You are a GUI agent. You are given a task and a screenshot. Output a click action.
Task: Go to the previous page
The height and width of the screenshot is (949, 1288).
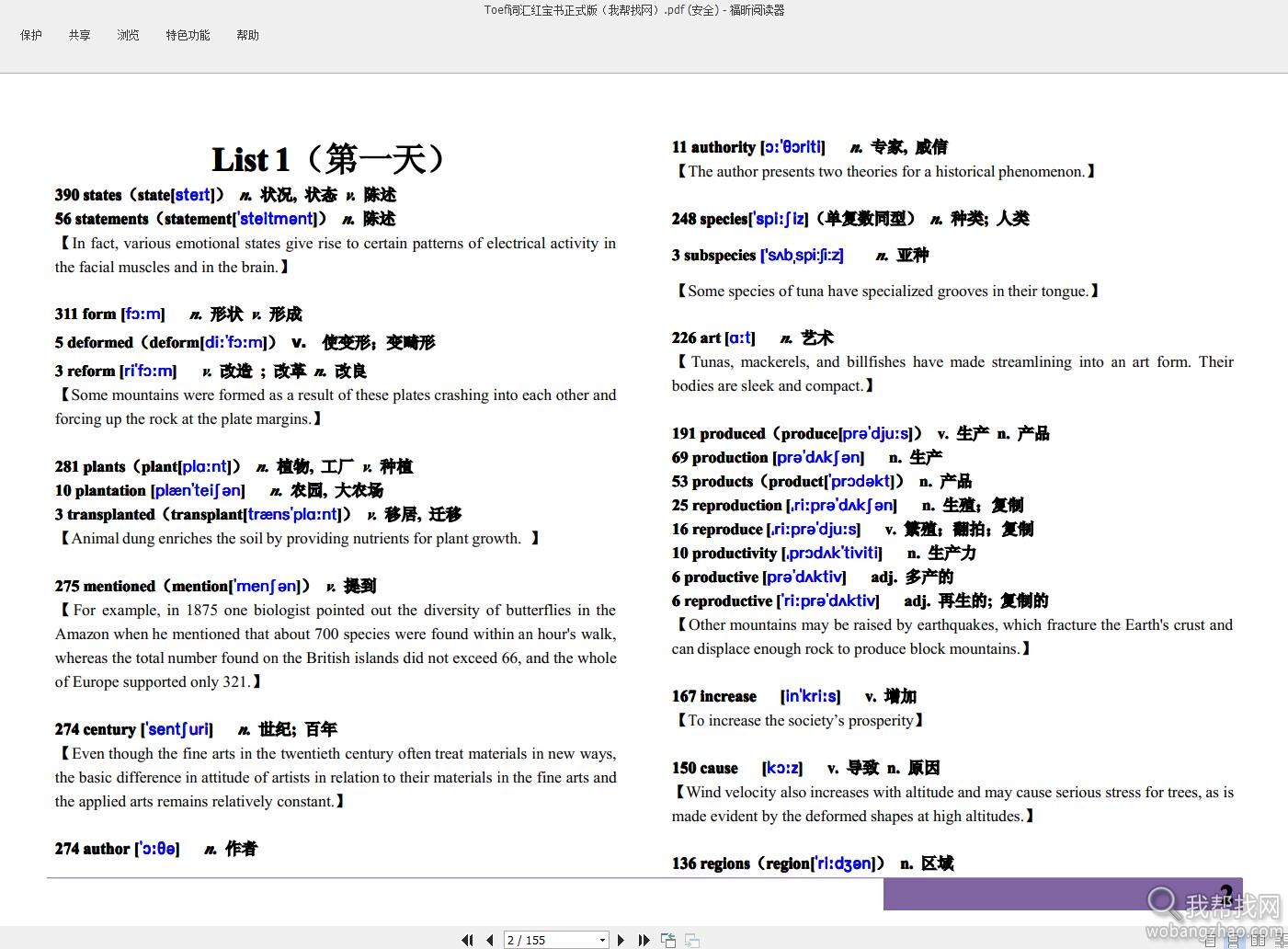(x=490, y=940)
